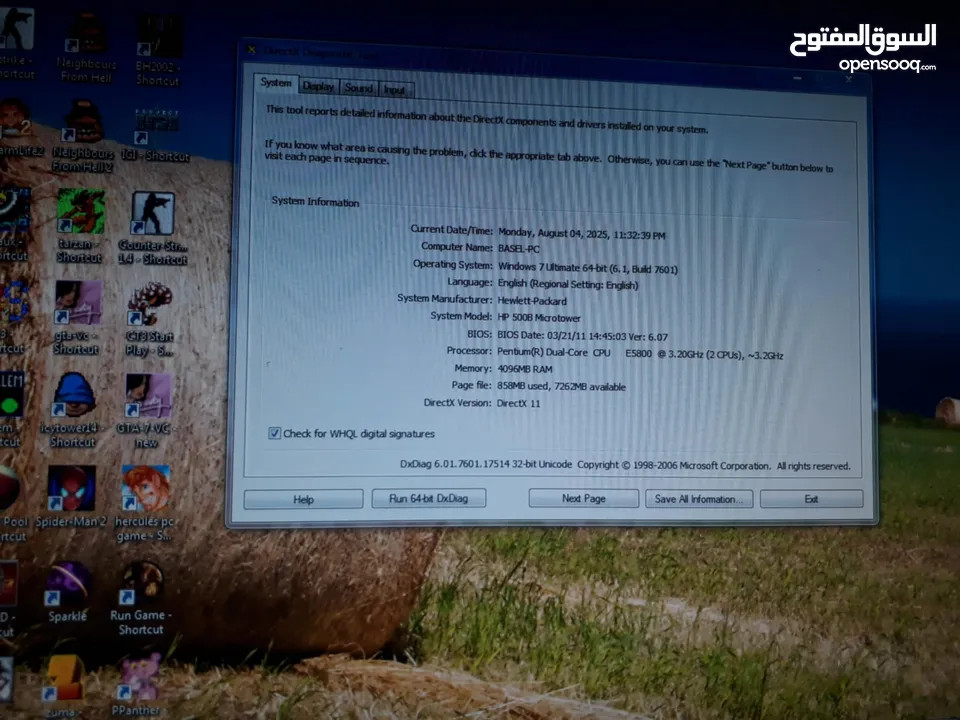Click computer name BASEL-PC
This screenshot has height=720, width=960.
[x=519, y=249]
